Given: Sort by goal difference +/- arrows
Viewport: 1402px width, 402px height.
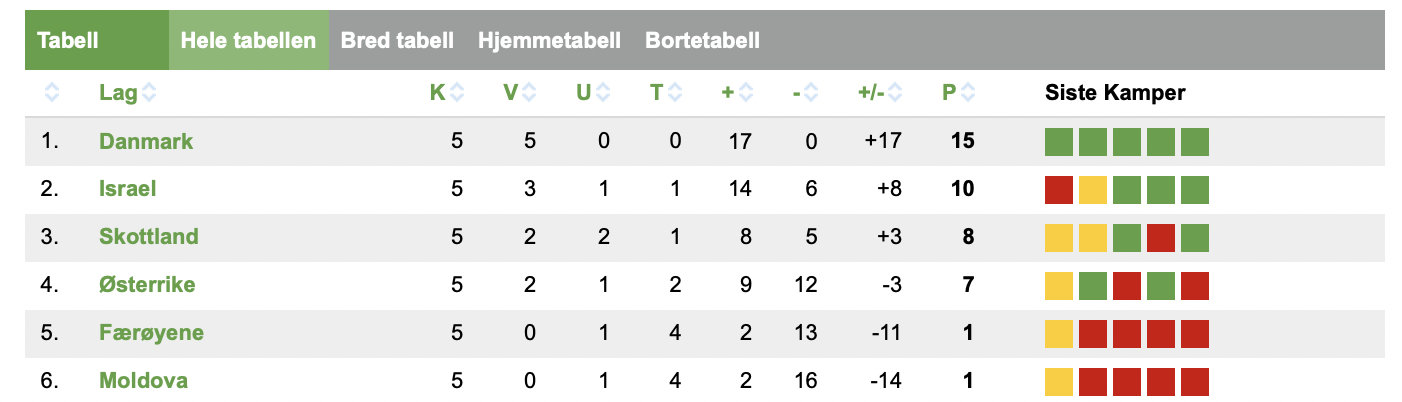Looking at the screenshot, I should pos(894,93).
